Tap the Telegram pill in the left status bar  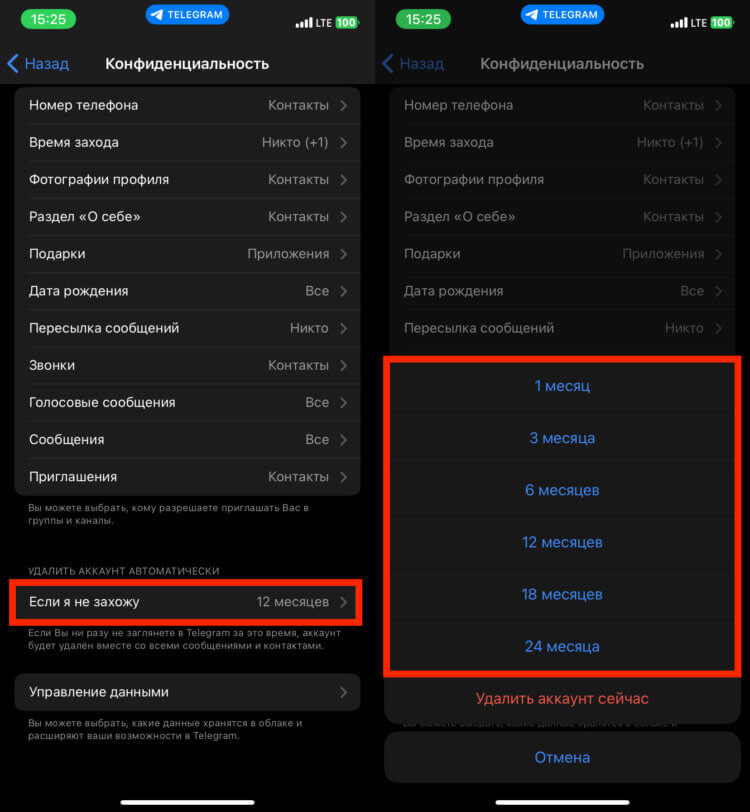(x=187, y=14)
